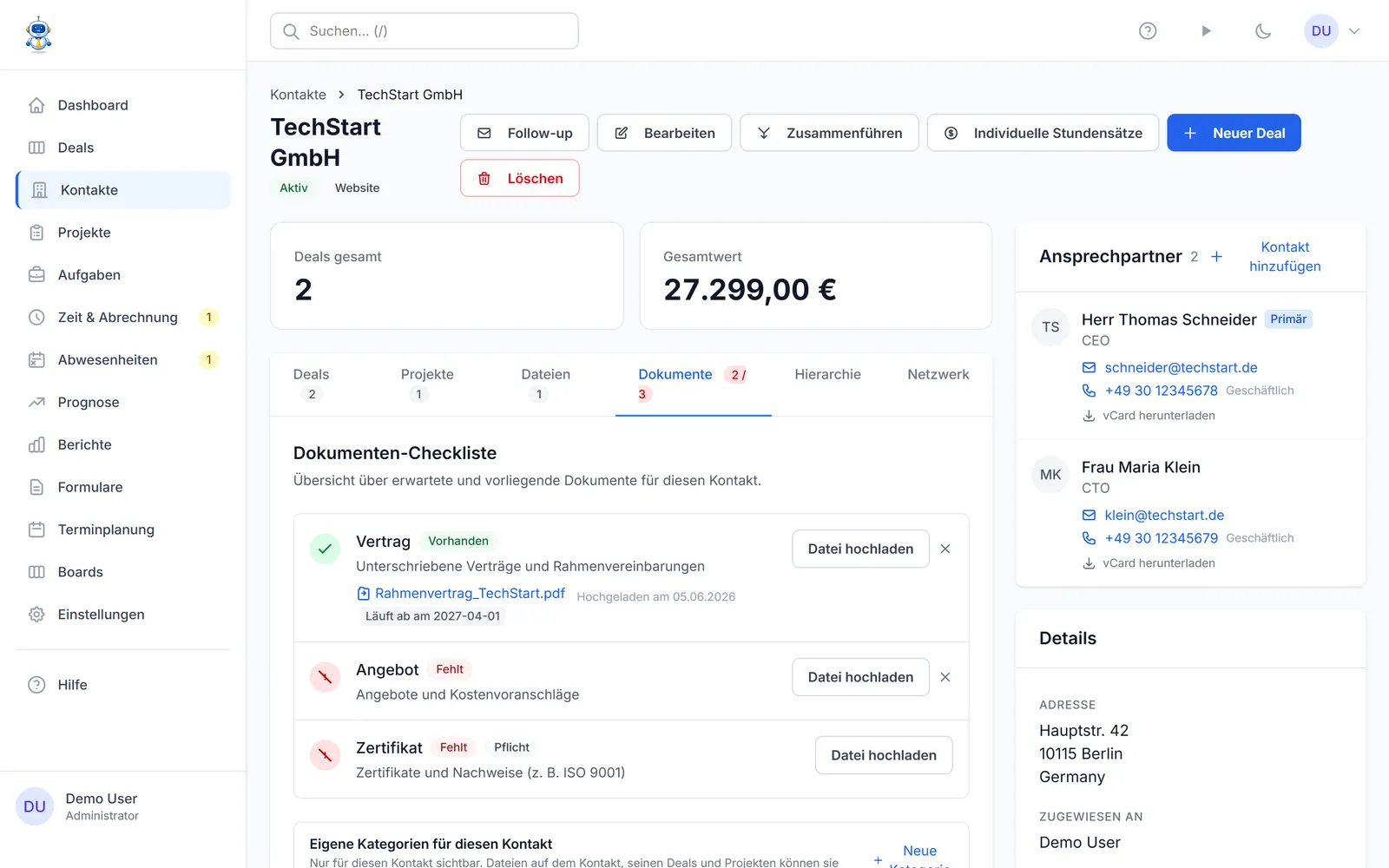Click the Follow-up button
This screenshot has width=1389, height=868.
(524, 133)
